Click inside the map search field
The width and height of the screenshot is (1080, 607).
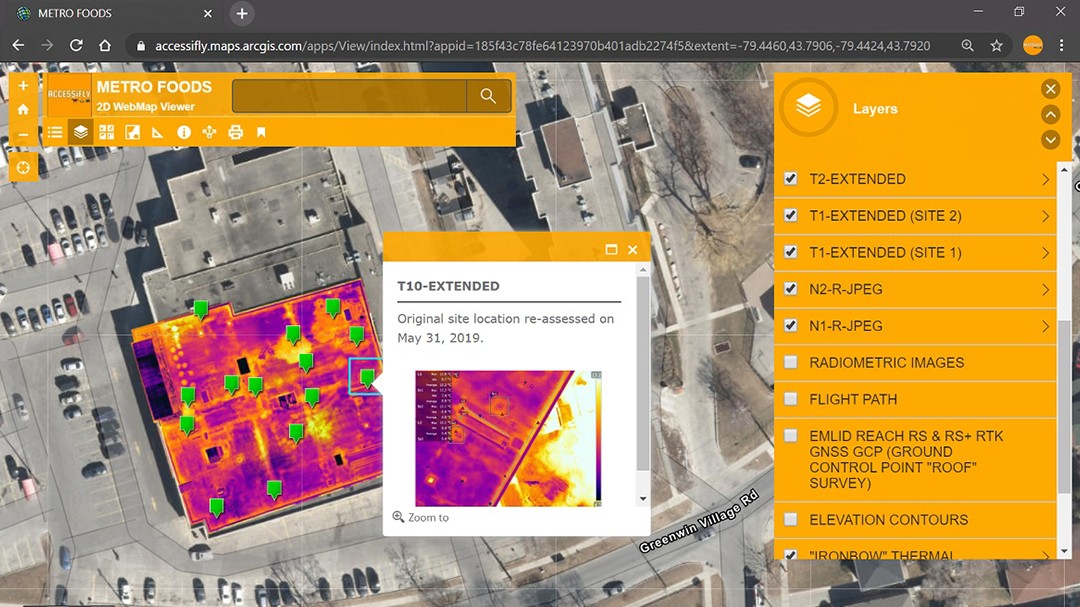pyautogui.click(x=349, y=96)
